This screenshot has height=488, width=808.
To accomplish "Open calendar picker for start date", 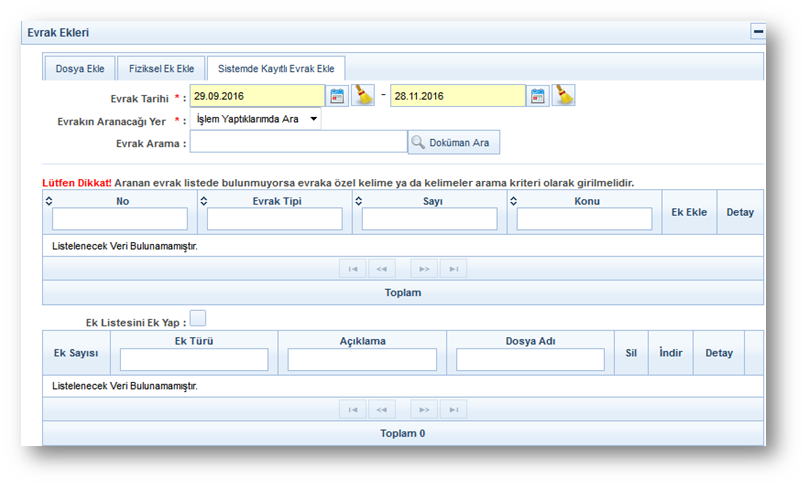I will 338,96.
